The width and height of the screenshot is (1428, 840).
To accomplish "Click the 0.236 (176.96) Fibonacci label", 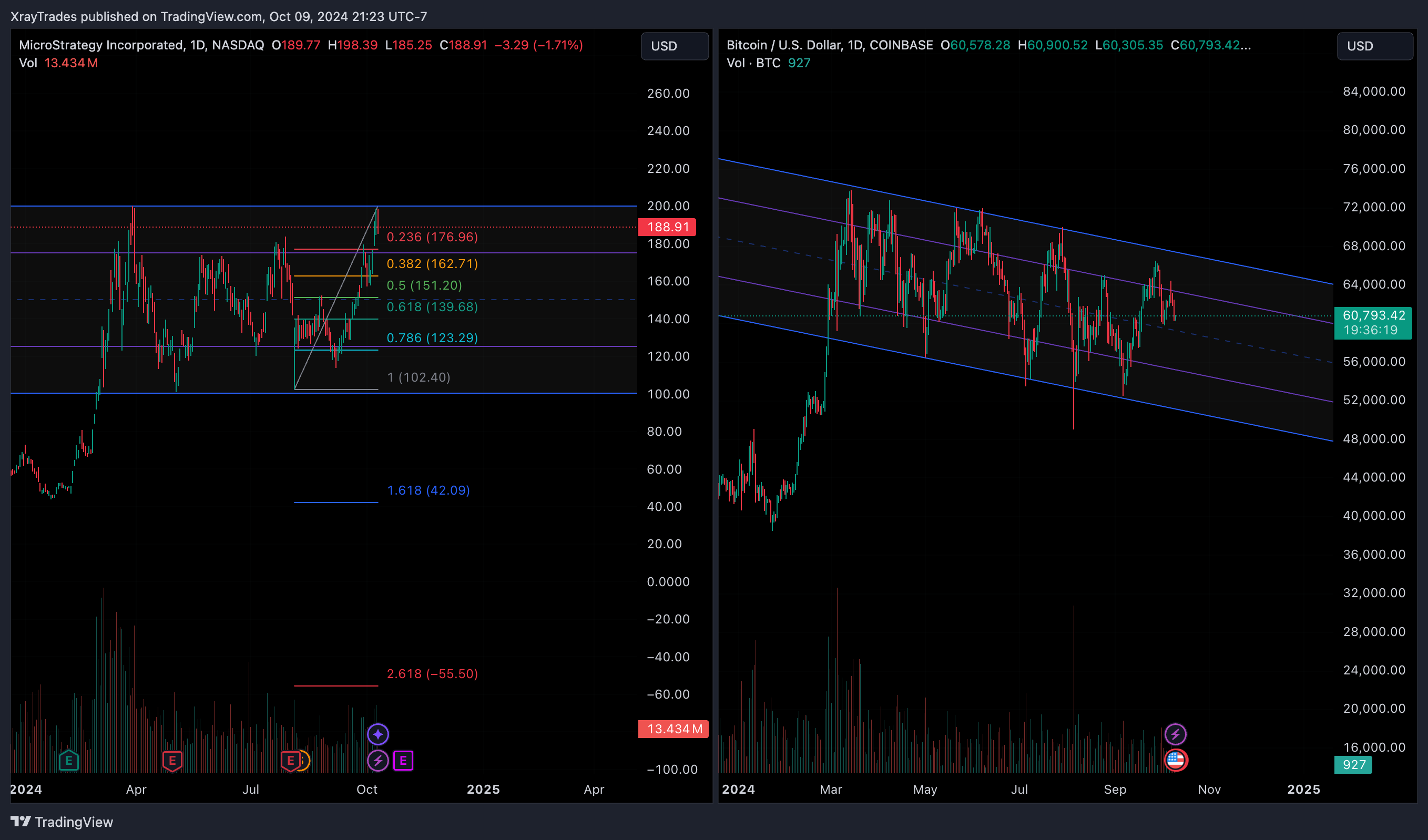I will point(432,237).
